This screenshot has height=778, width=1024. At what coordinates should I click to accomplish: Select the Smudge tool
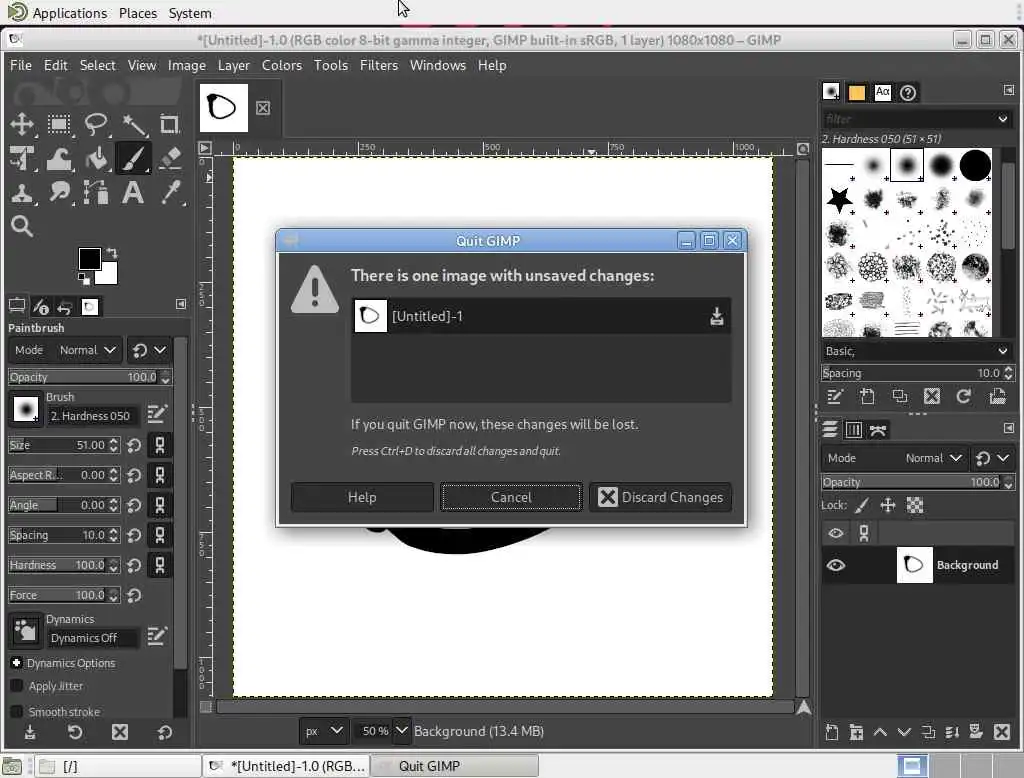[x=59, y=193]
